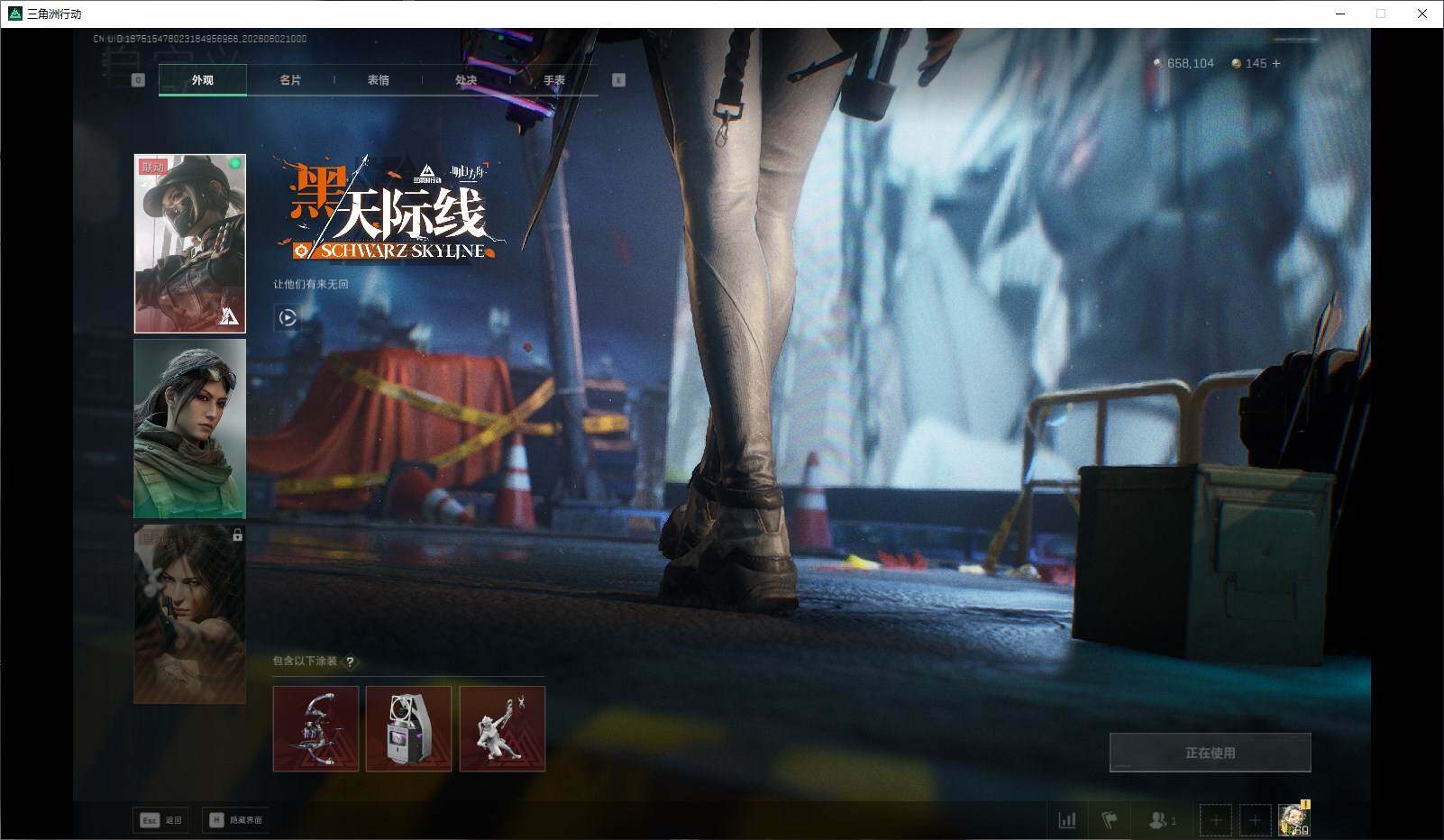1444x840 pixels.
Task: Open the flags icon in bottom bar
Action: [x=1110, y=820]
